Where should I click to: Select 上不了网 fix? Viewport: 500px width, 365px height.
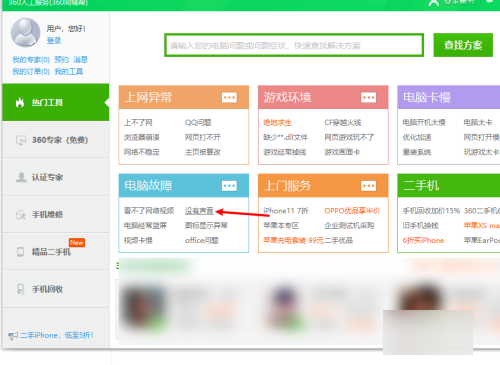[x=138, y=123]
